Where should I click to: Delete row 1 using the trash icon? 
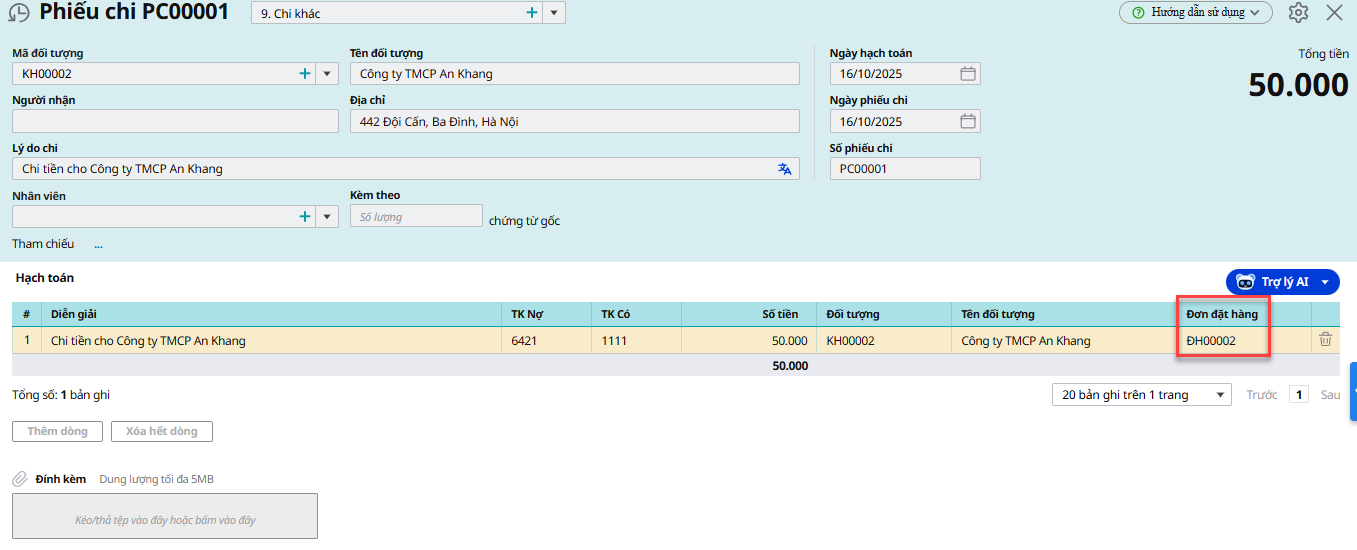[1325, 340]
